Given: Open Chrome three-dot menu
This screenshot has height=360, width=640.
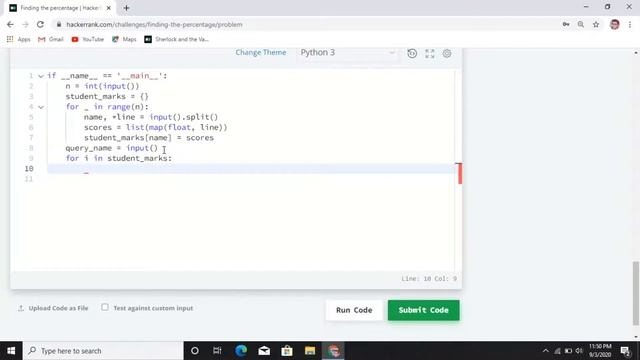Looking at the screenshot, I should [x=630, y=24].
